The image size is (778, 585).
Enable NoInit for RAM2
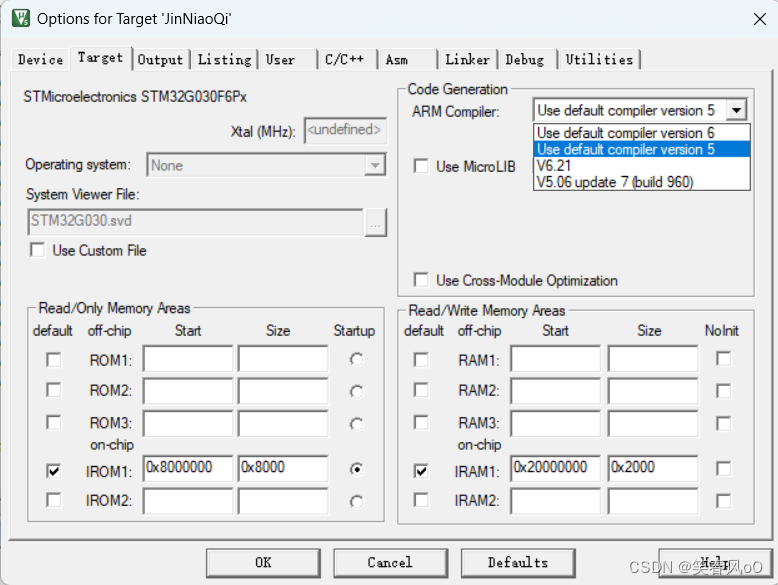click(x=723, y=391)
